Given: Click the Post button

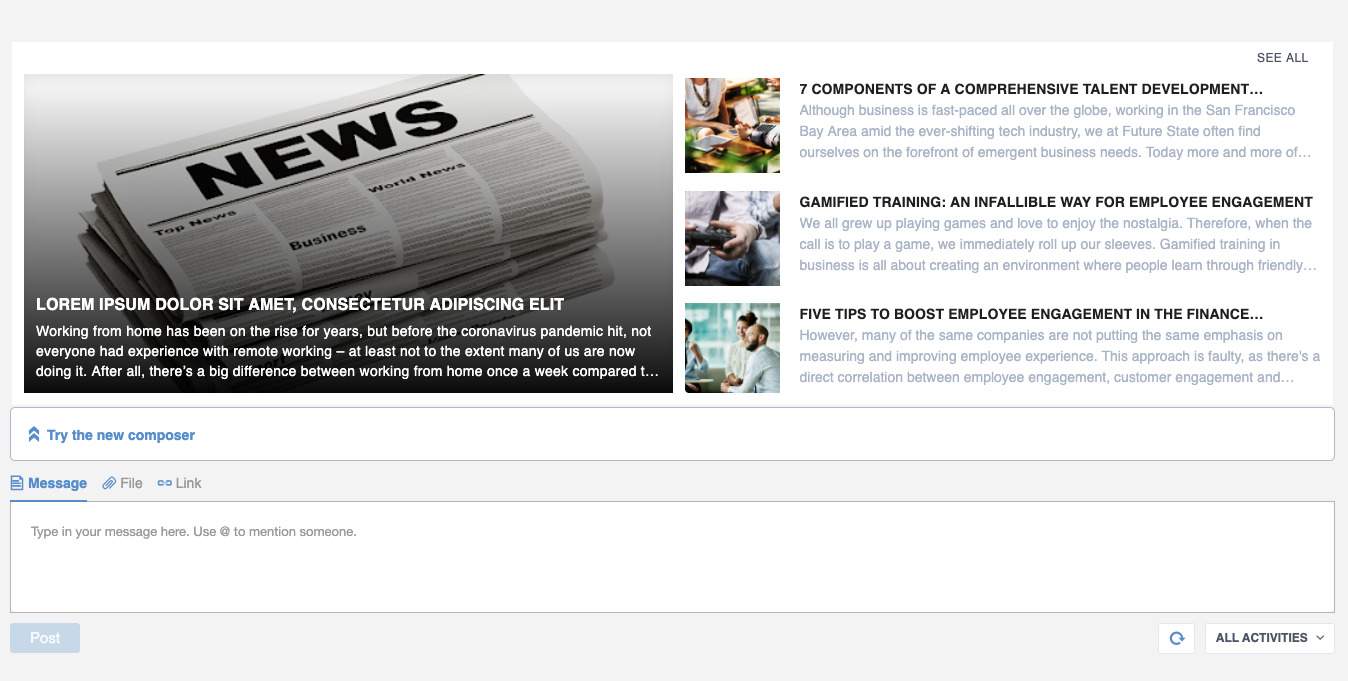Looking at the screenshot, I should click(x=45, y=638).
